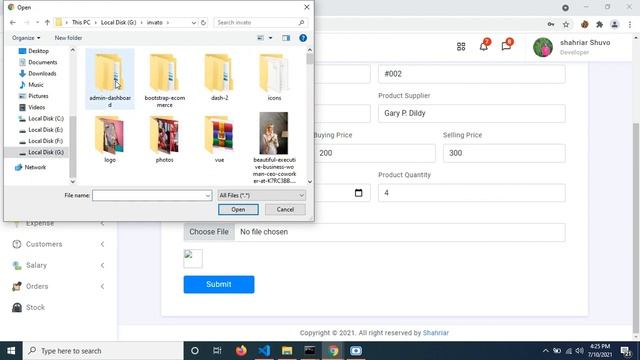Viewport: 640px width, 360px height.
Task: Click the Choose File button
Action: (209, 232)
